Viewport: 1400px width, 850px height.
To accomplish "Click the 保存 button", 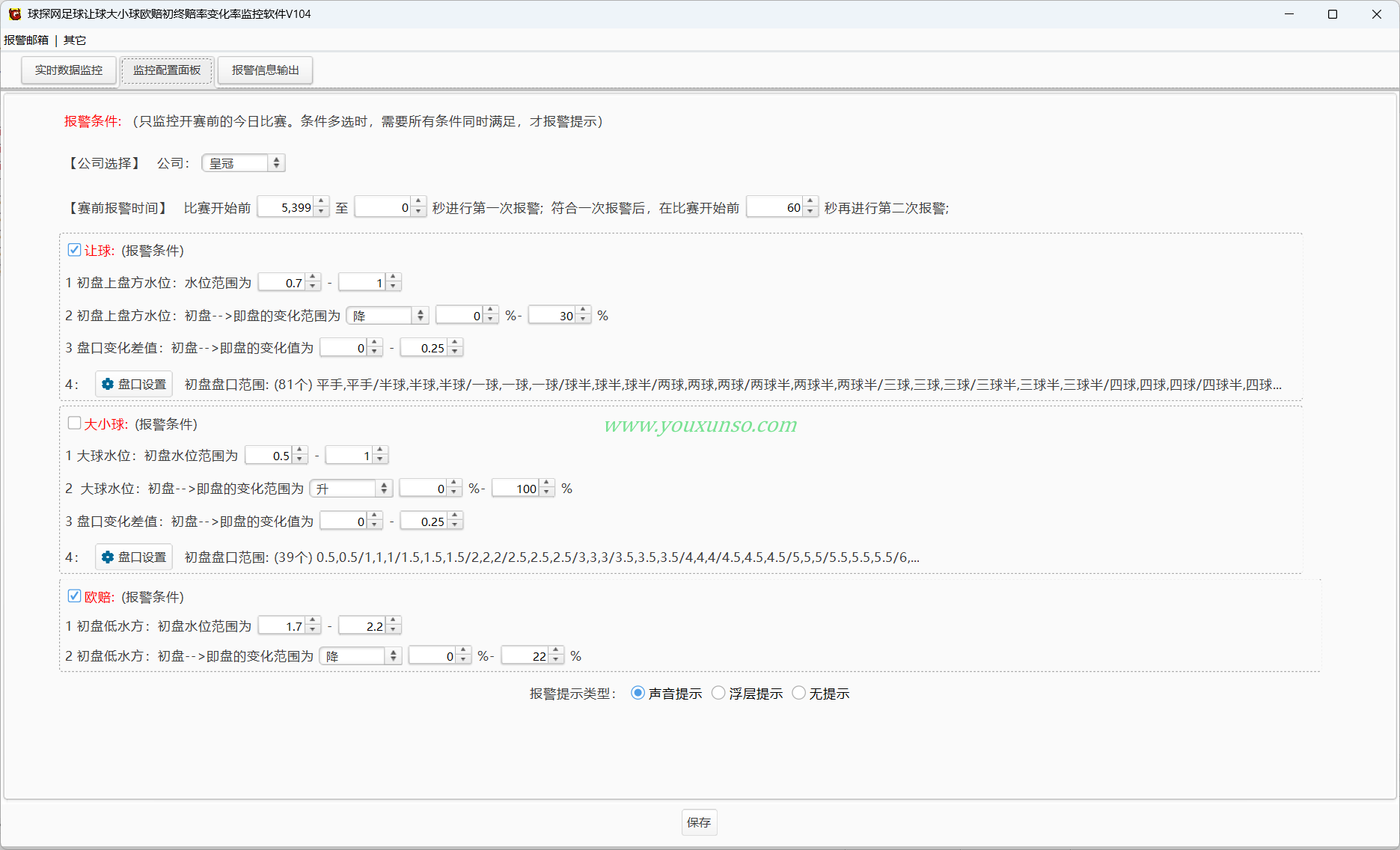I will [x=699, y=822].
